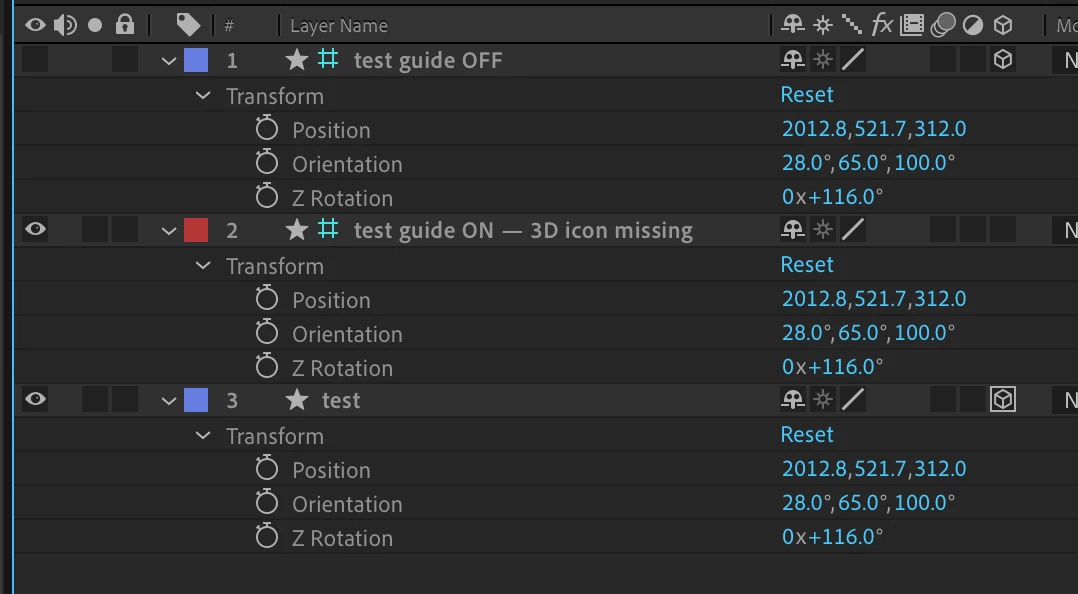Click the label tag column header icon
1078x594 pixels.
pyautogui.click(x=187, y=25)
